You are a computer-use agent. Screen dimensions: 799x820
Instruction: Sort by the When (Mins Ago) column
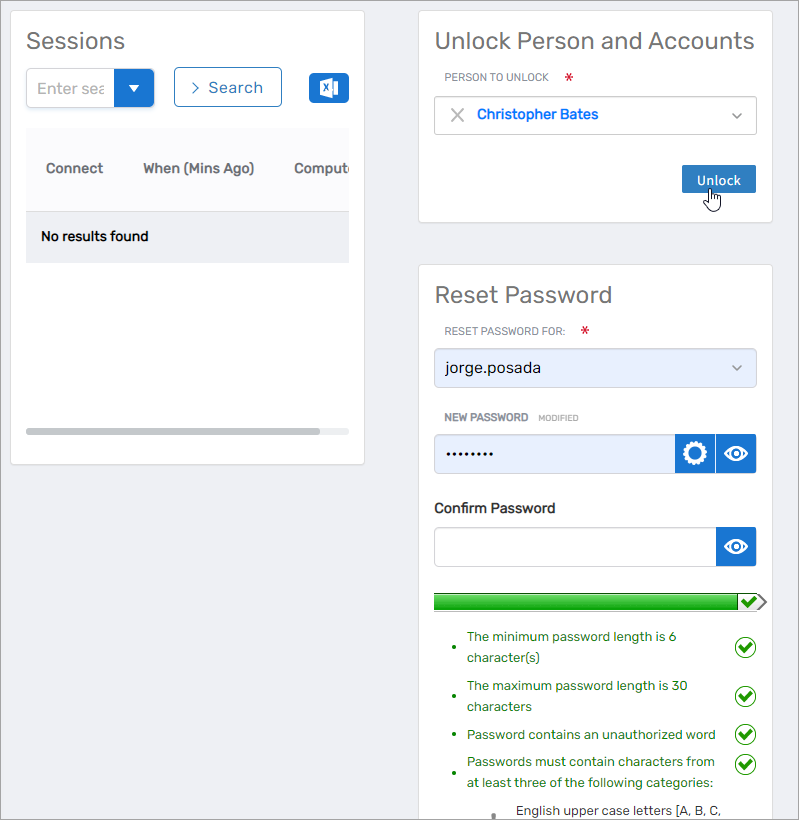click(x=198, y=168)
